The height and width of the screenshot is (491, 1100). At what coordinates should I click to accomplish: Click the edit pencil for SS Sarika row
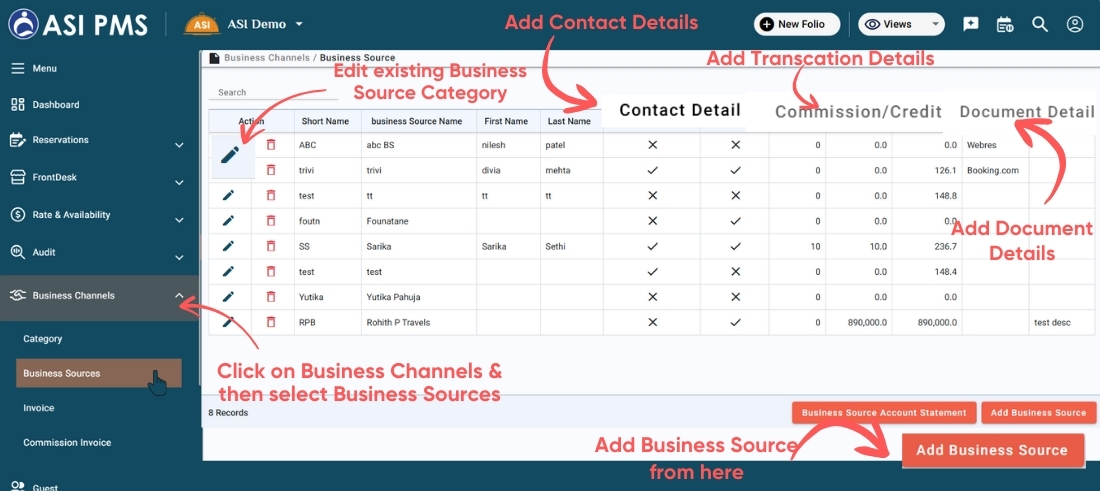[228, 246]
